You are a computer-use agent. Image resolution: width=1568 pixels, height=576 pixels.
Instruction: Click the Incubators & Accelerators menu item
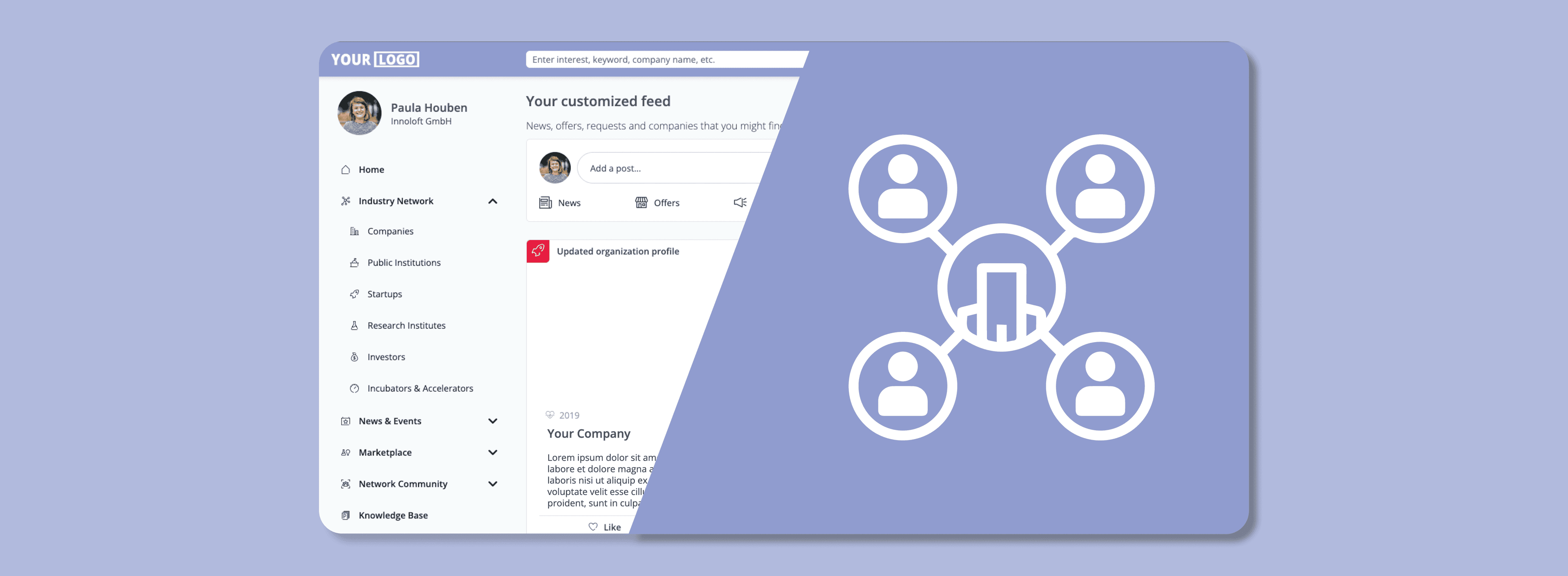pos(421,388)
